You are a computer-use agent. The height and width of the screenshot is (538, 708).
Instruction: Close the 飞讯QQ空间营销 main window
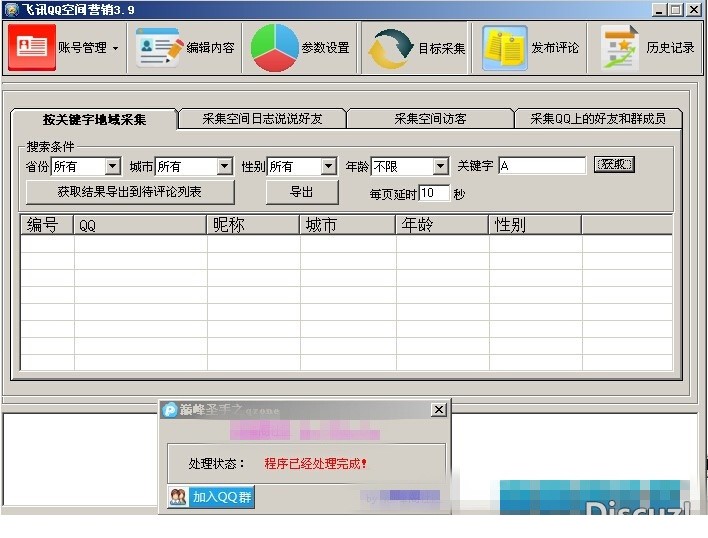point(693,9)
